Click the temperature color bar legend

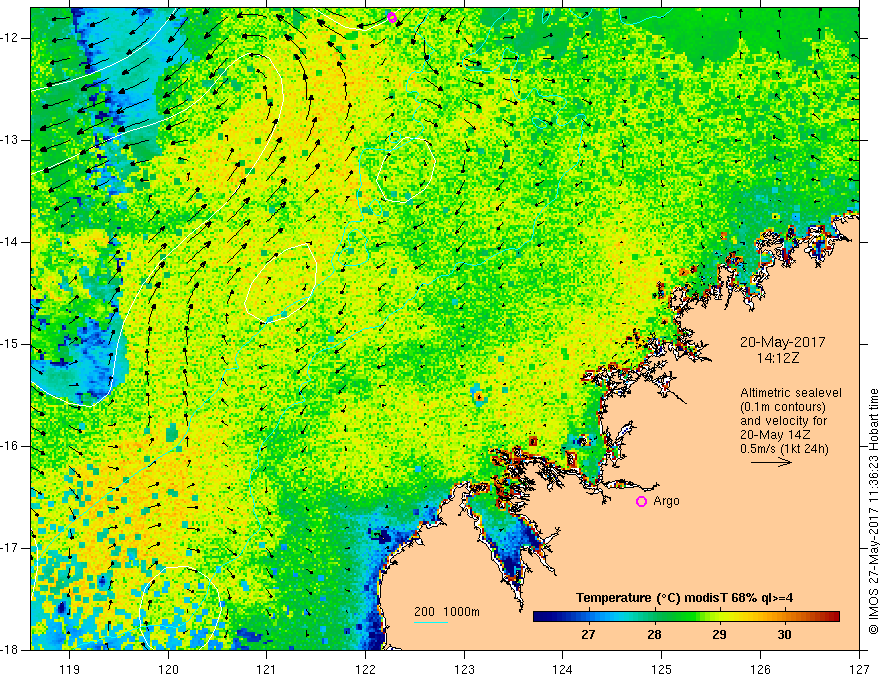coord(686,617)
